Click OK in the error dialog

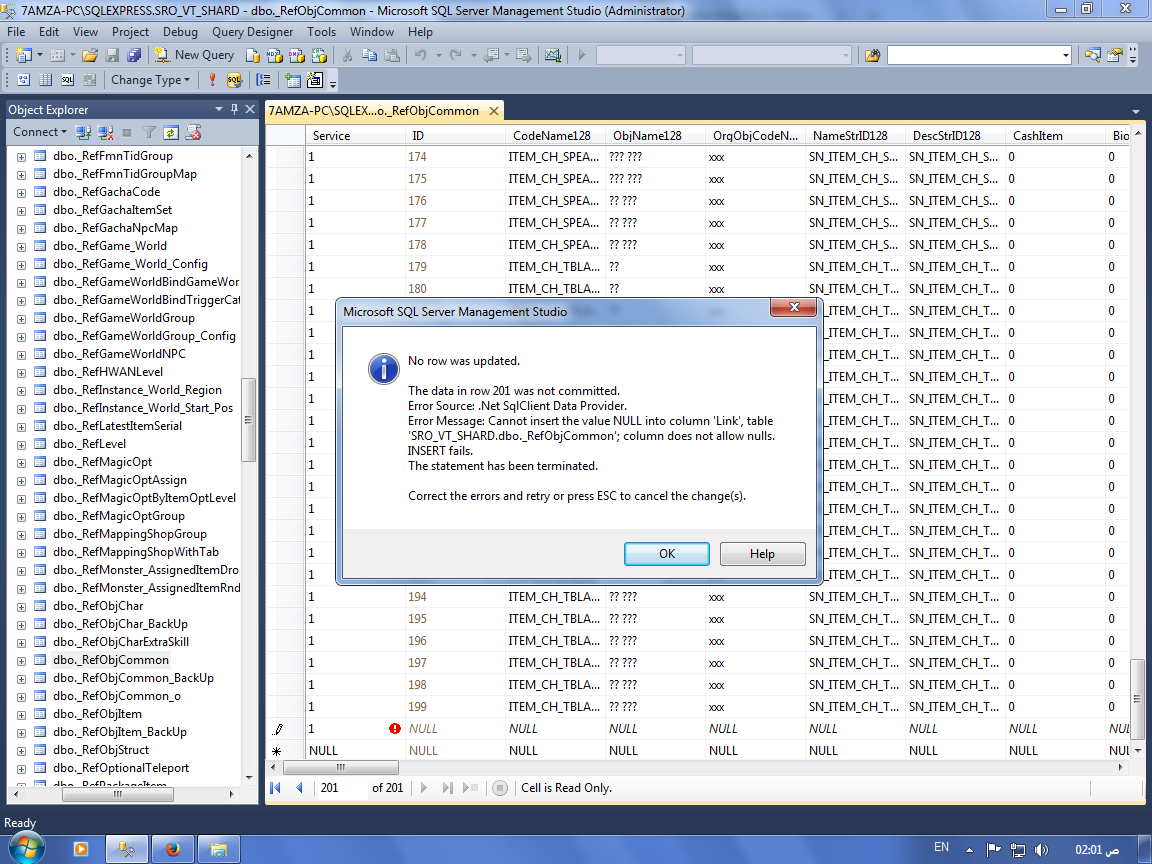666,554
